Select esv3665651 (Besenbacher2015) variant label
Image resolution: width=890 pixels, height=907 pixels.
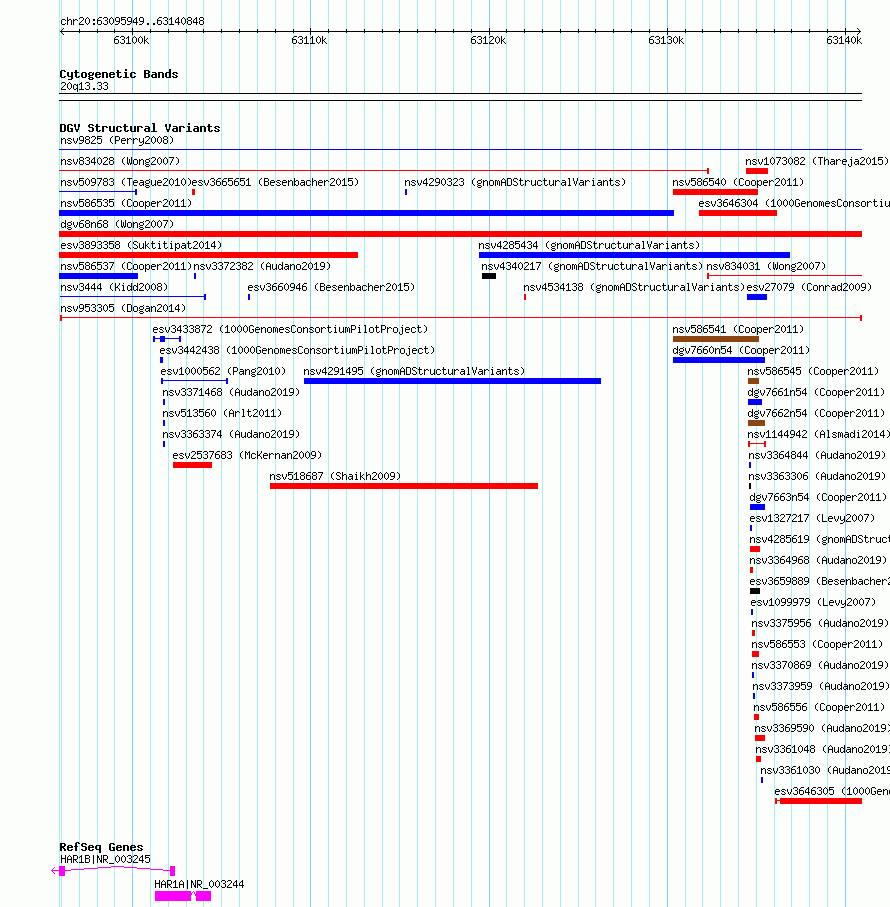pos(275,182)
